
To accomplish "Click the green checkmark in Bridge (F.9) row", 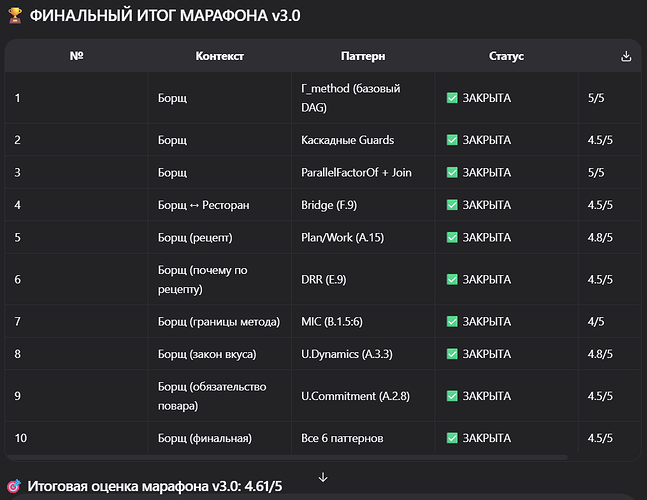I will (x=452, y=205).
